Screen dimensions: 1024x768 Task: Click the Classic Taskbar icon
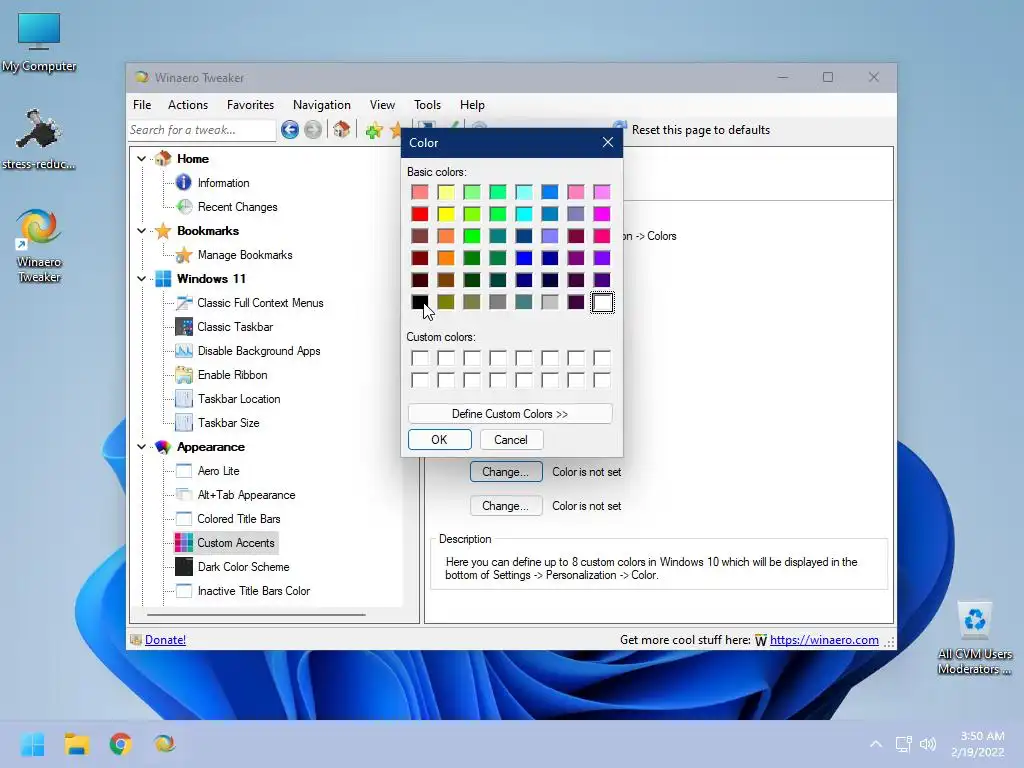point(184,327)
